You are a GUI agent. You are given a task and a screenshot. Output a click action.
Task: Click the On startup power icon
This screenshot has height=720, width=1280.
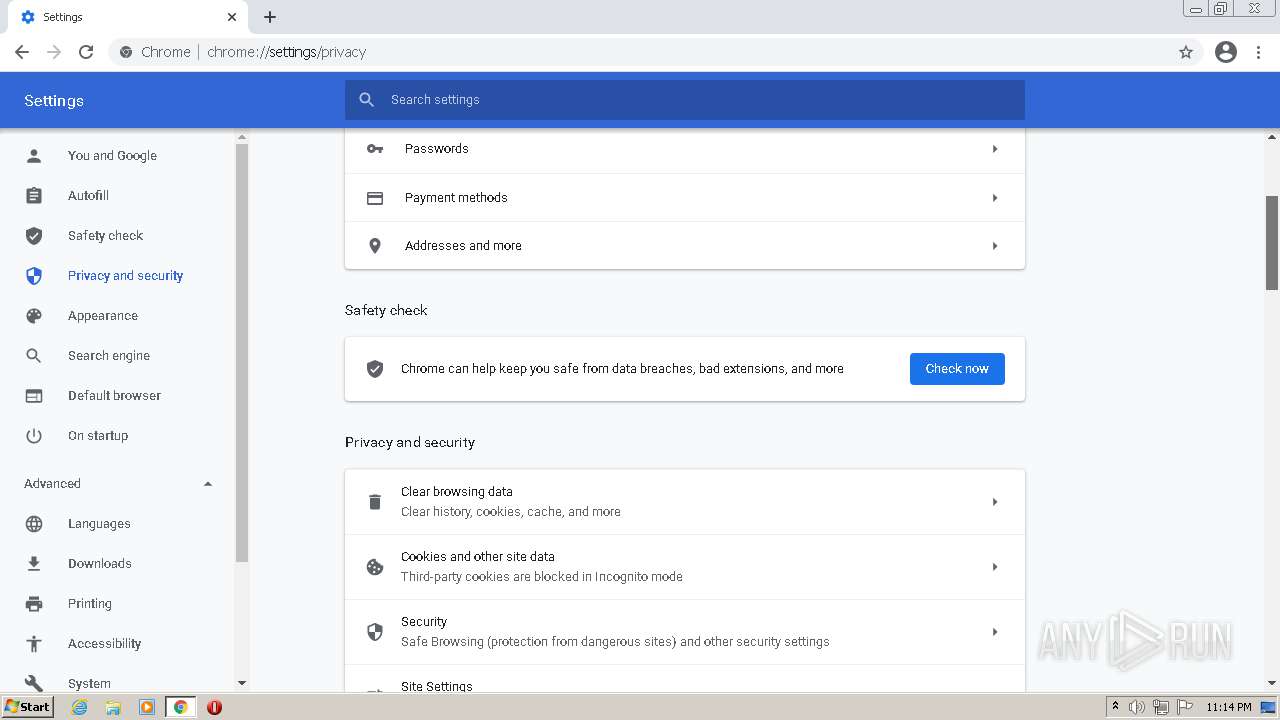click(34, 436)
